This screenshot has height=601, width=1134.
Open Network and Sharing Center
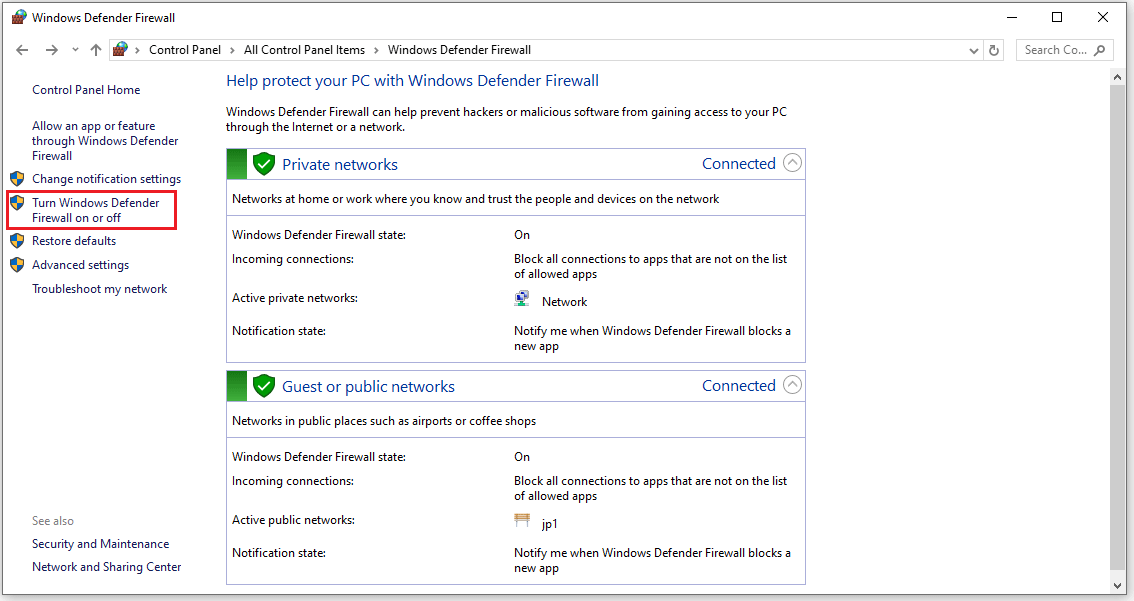tap(106, 566)
